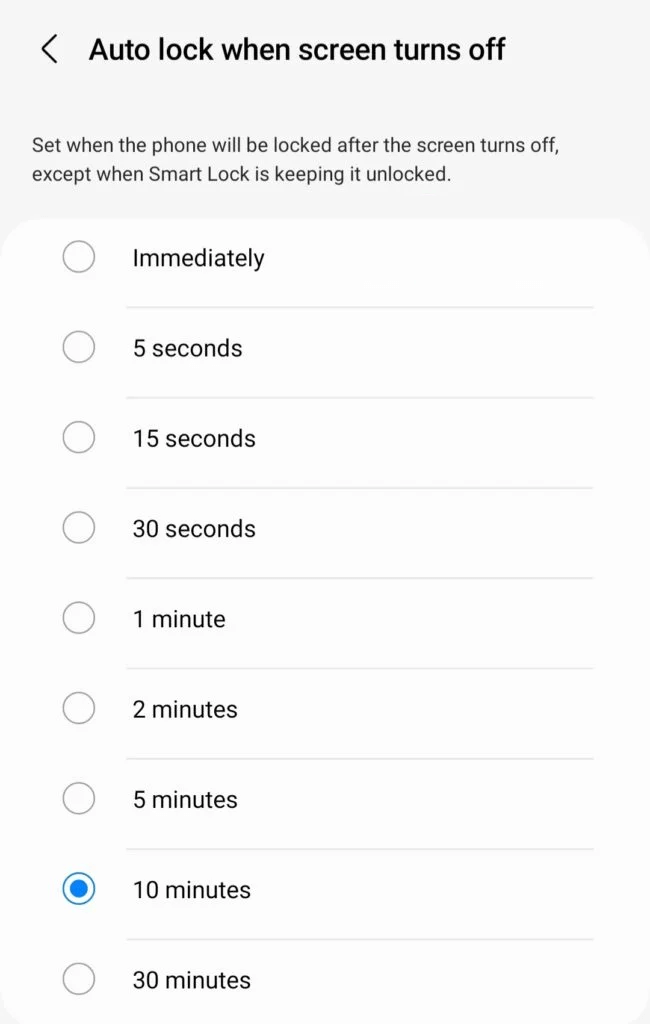This screenshot has width=650, height=1024.
Task: Click the back arrow icon
Action: 48,48
